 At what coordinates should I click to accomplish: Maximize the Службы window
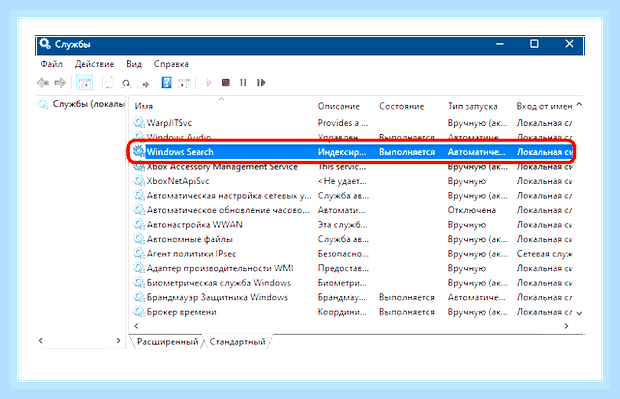tap(534, 44)
